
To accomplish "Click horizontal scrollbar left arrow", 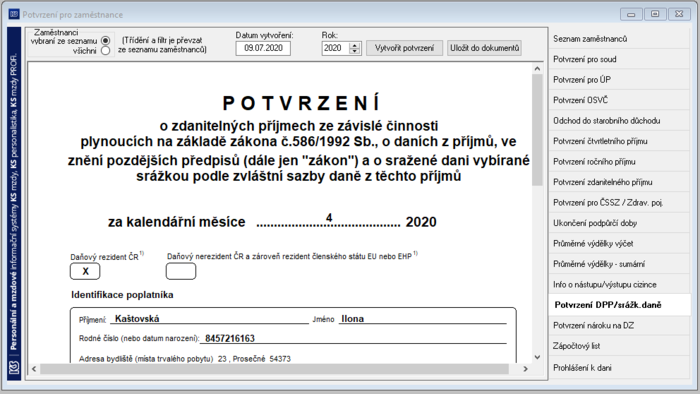I will point(34,369).
